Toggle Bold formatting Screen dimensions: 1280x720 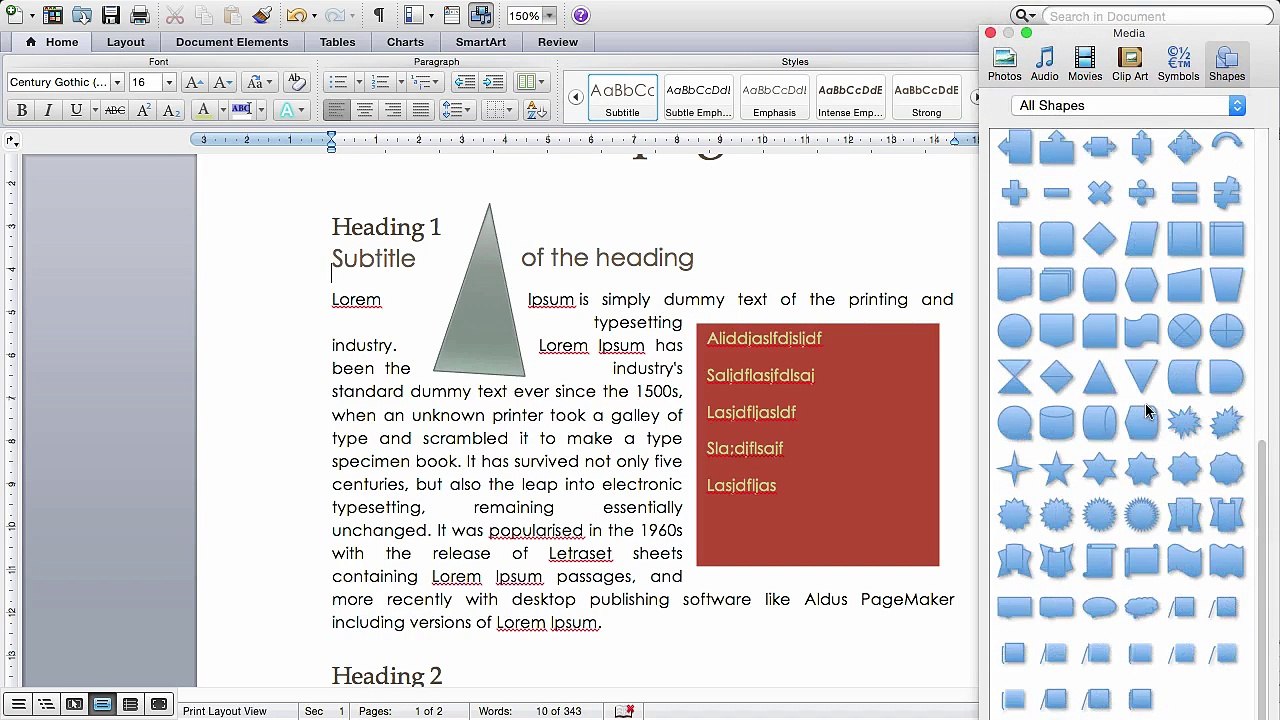point(21,110)
